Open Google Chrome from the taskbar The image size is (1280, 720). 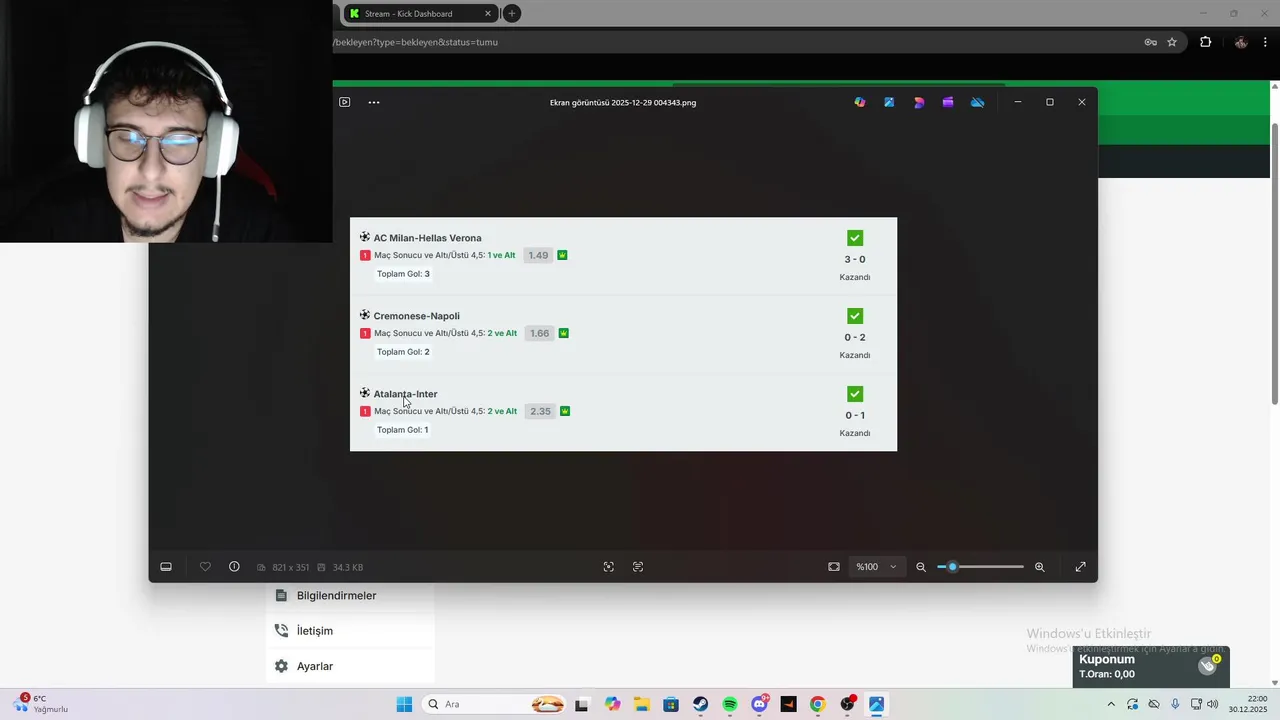coord(818,704)
